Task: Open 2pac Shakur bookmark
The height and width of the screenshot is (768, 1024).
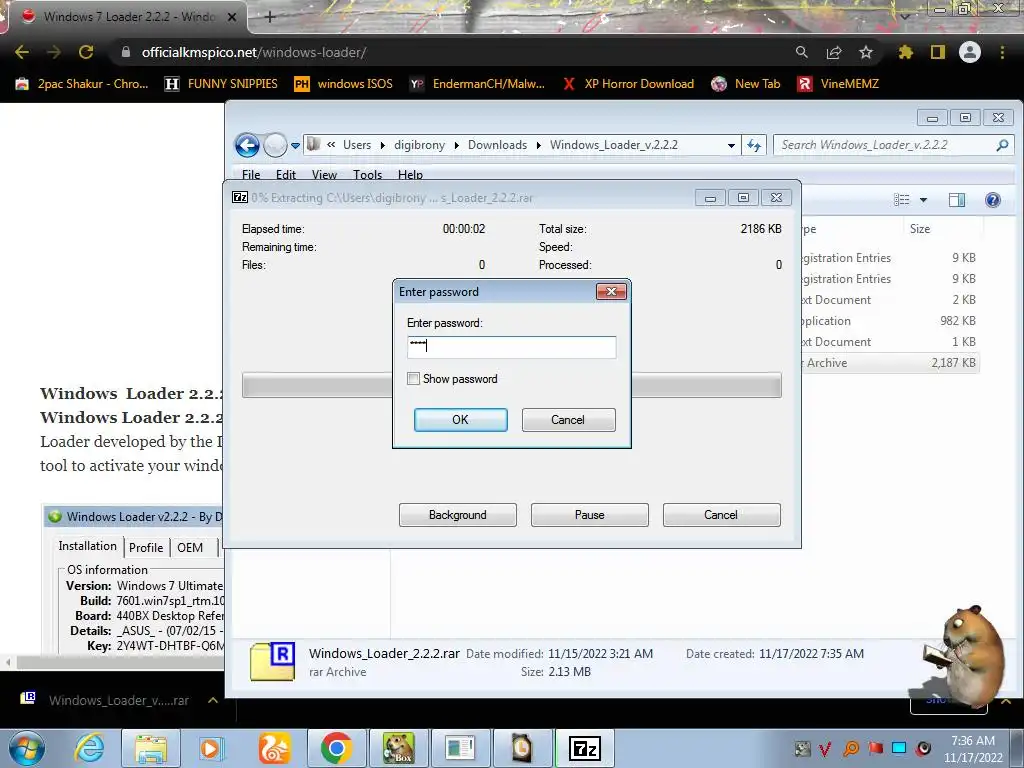Action: tap(81, 84)
